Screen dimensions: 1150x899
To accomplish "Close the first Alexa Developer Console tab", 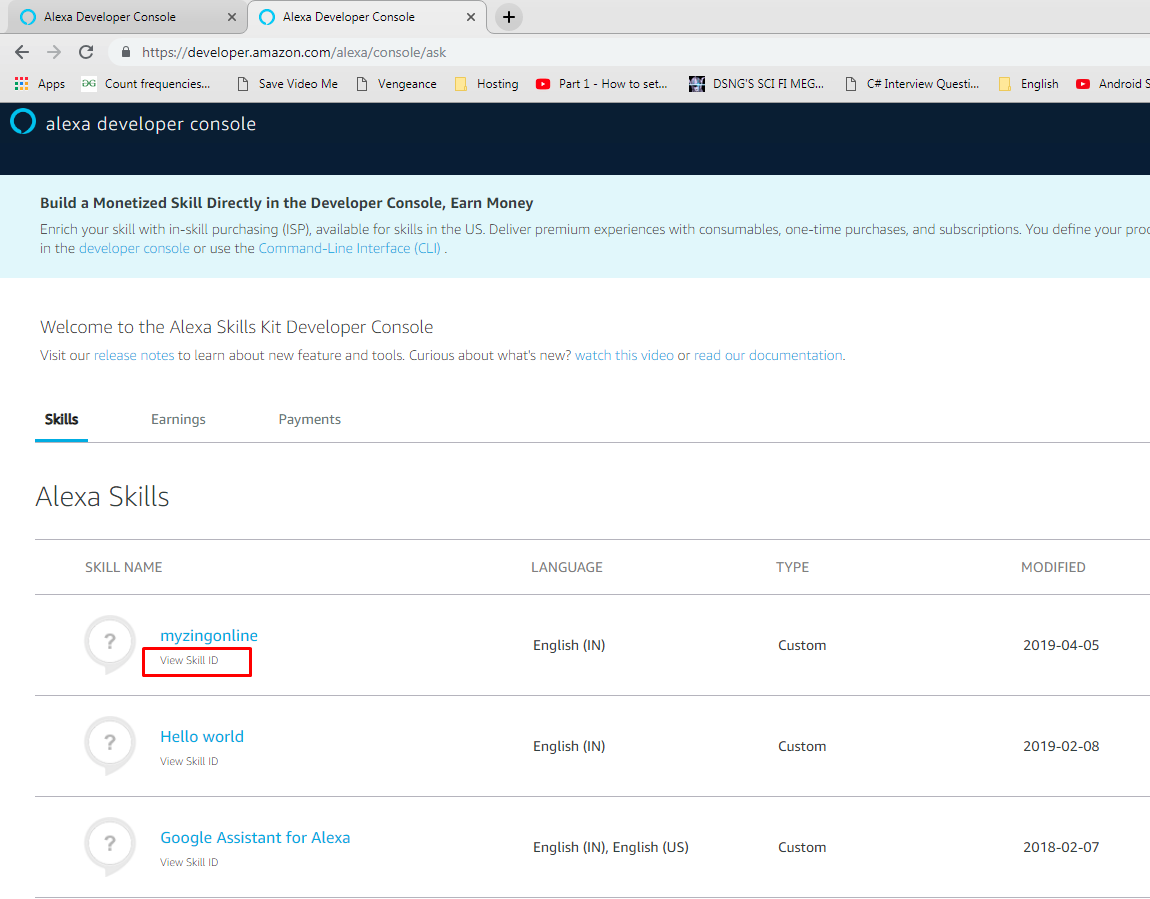I will 232,17.
